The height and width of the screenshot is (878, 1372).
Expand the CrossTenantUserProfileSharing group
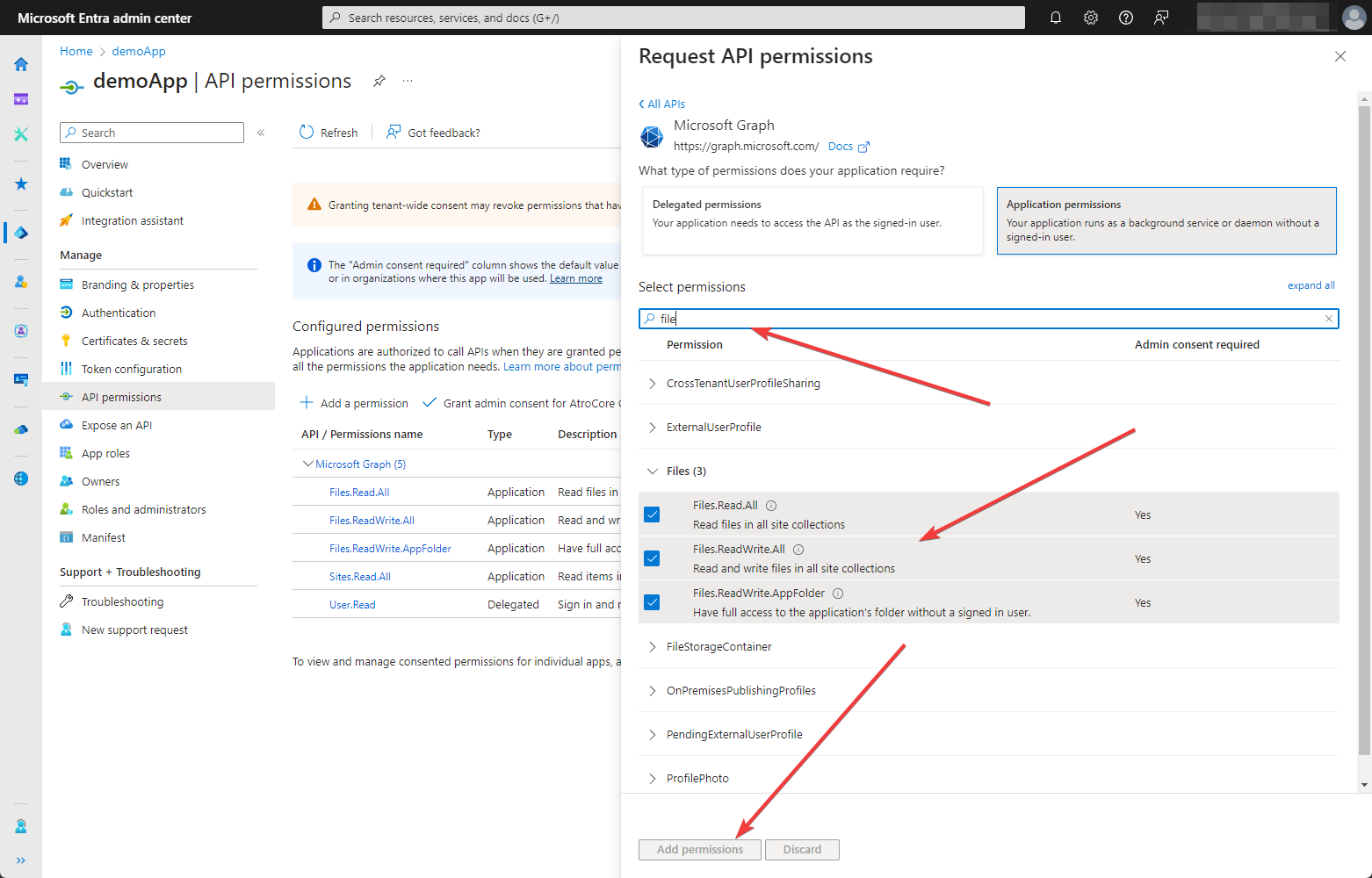pyautogui.click(x=653, y=384)
